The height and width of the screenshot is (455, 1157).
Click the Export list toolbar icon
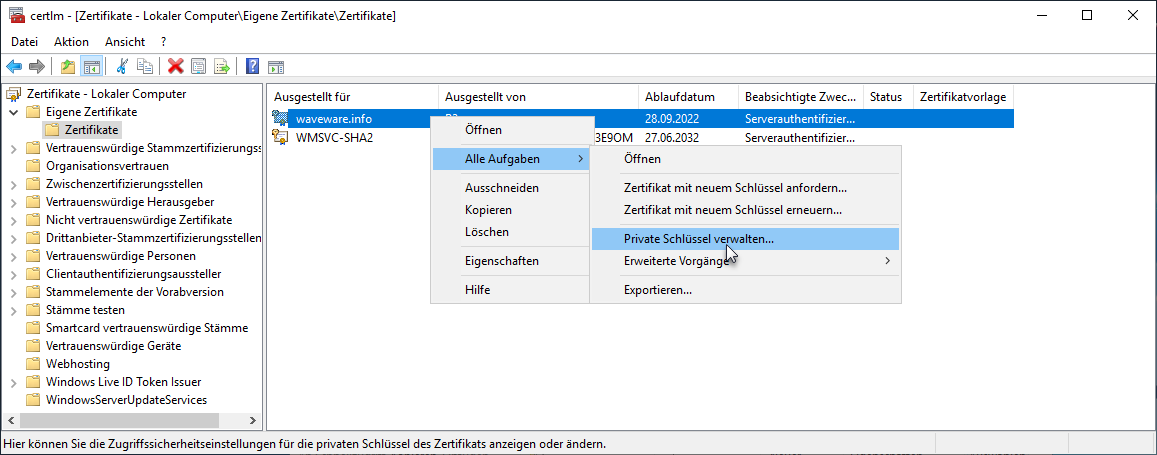pos(221,67)
